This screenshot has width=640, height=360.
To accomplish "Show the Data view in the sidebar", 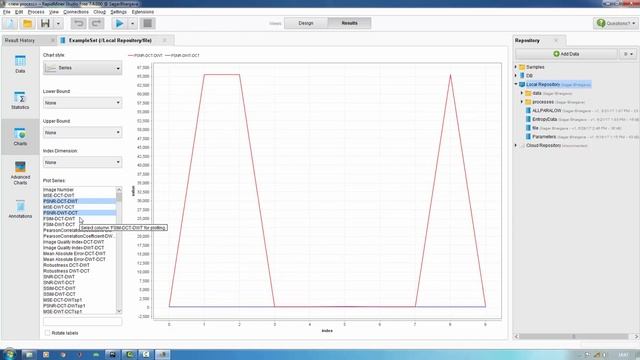I will (x=20, y=64).
